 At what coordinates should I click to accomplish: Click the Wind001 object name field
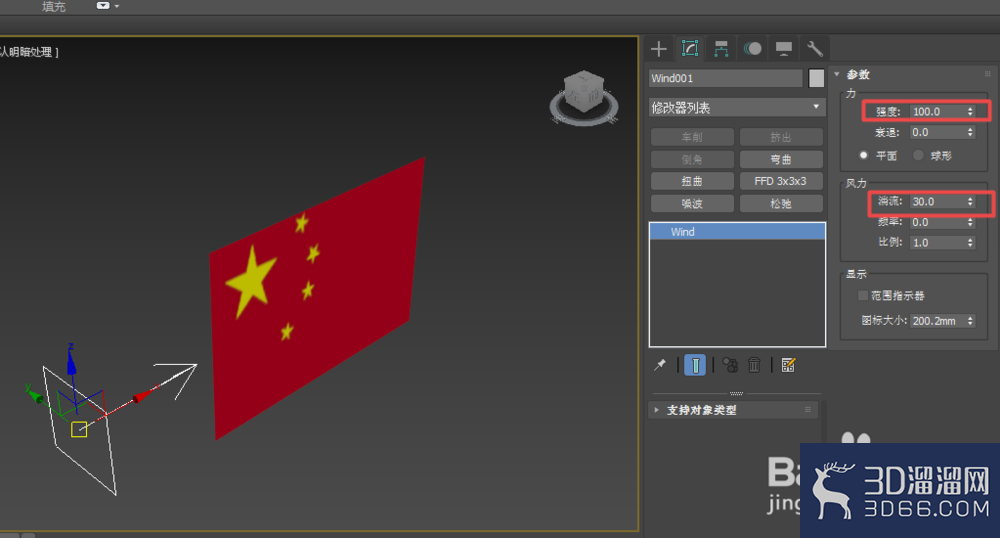click(x=726, y=78)
